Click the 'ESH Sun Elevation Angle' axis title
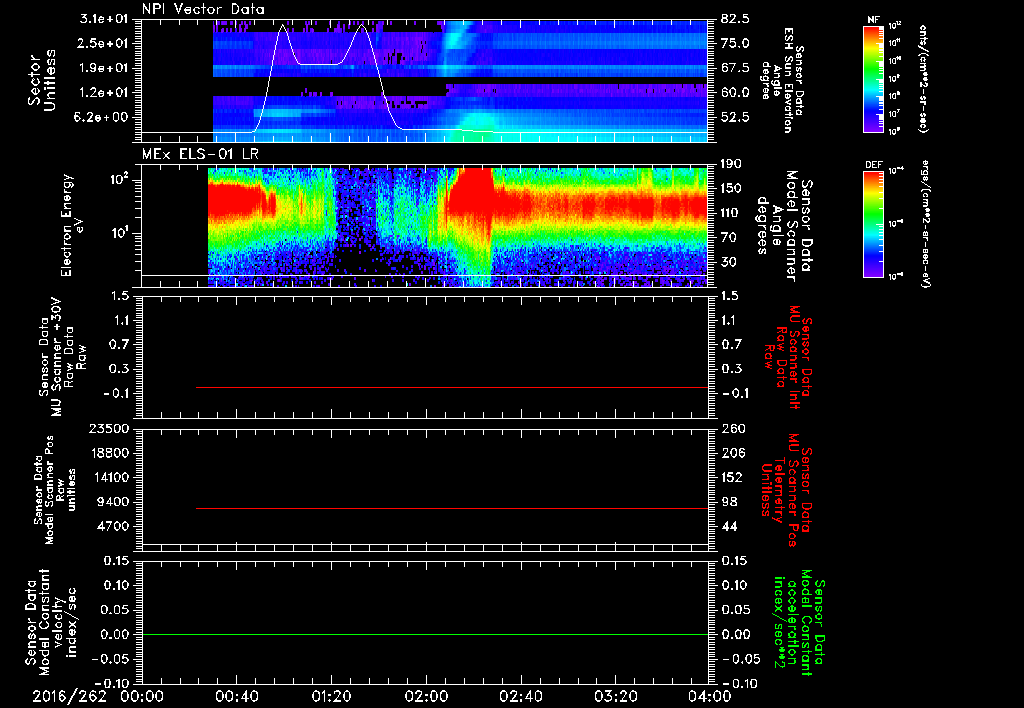The width and height of the screenshot is (1024, 708). (781, 80)
